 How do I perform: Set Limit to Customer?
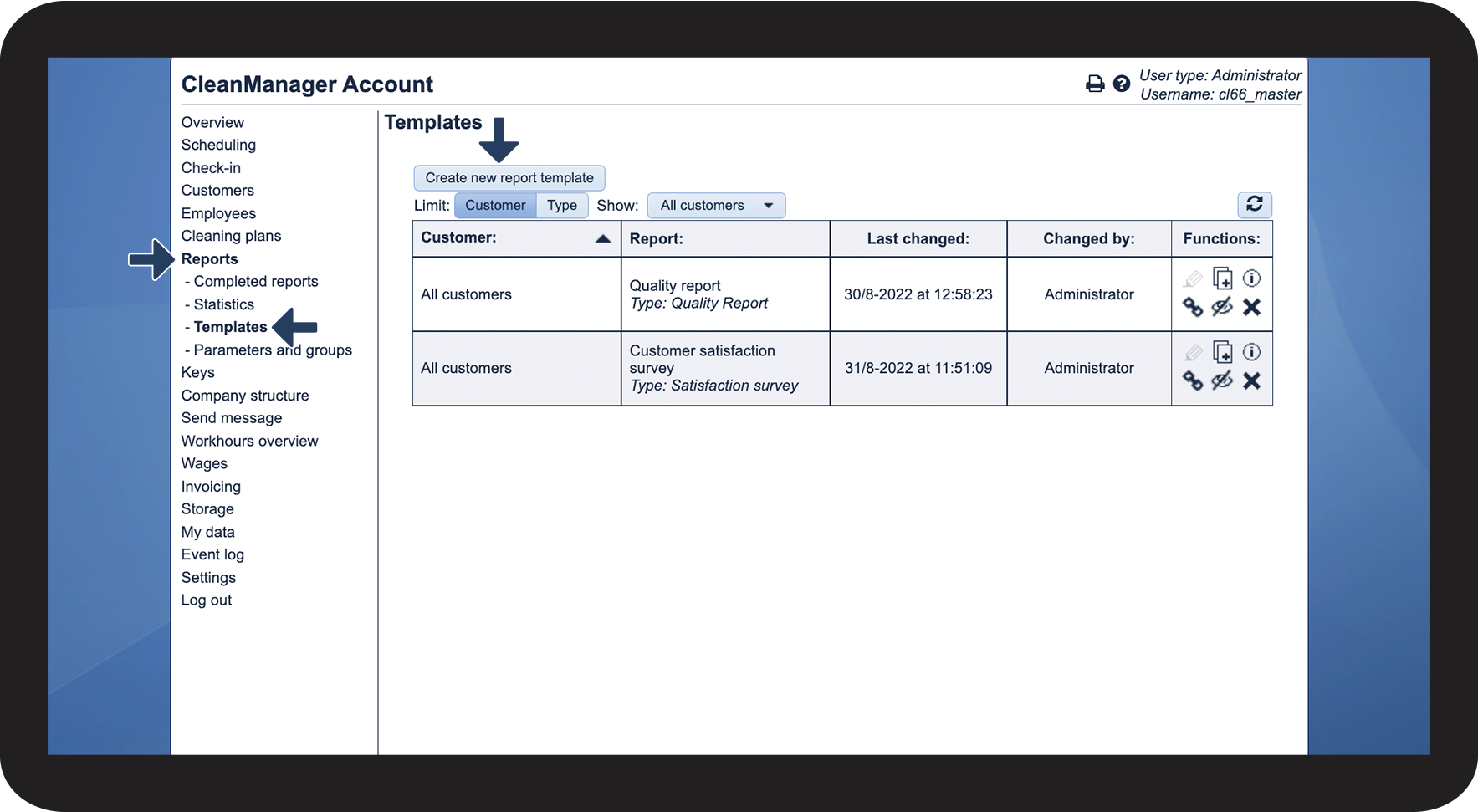(x=495, y=205)
